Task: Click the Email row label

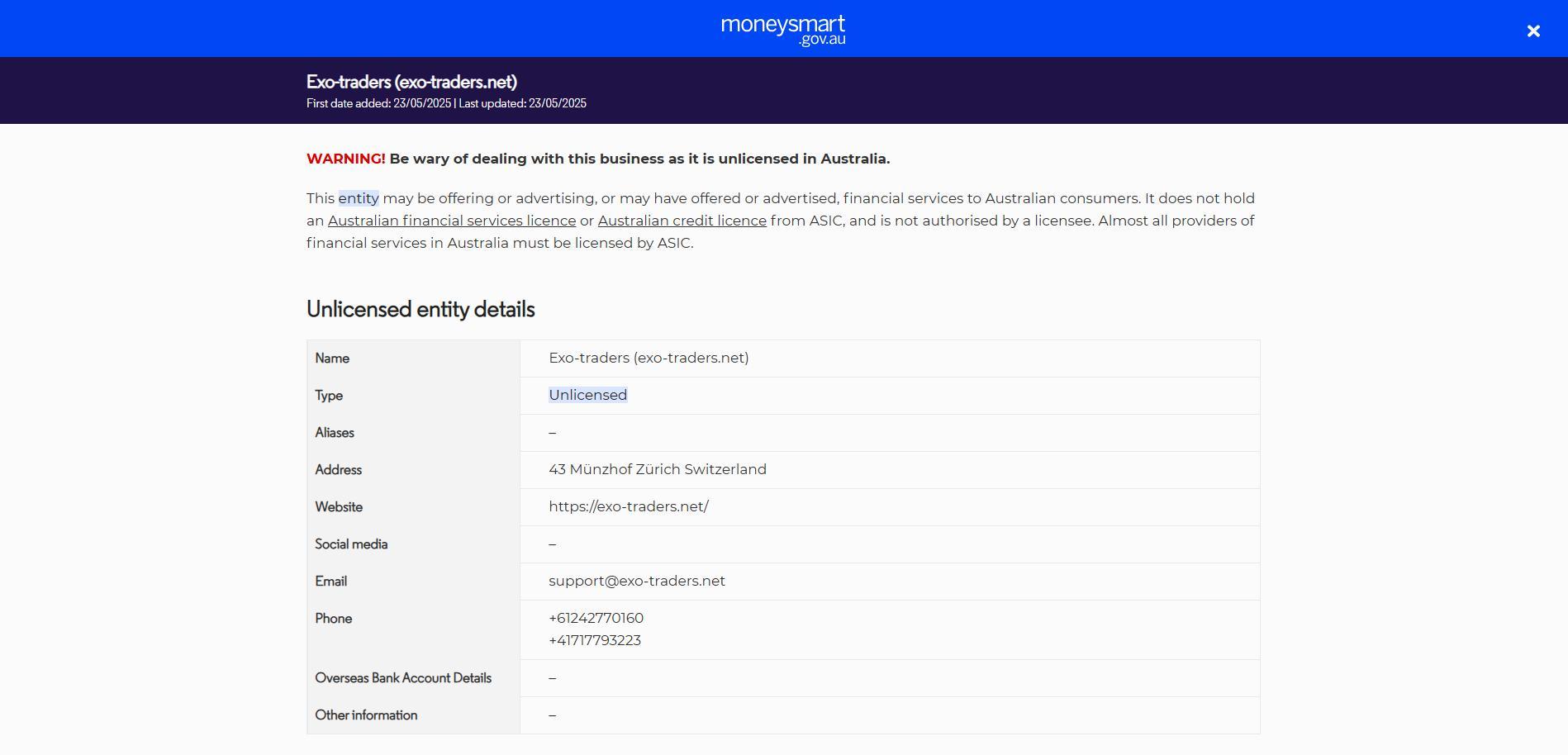Action: pos(331,582)
